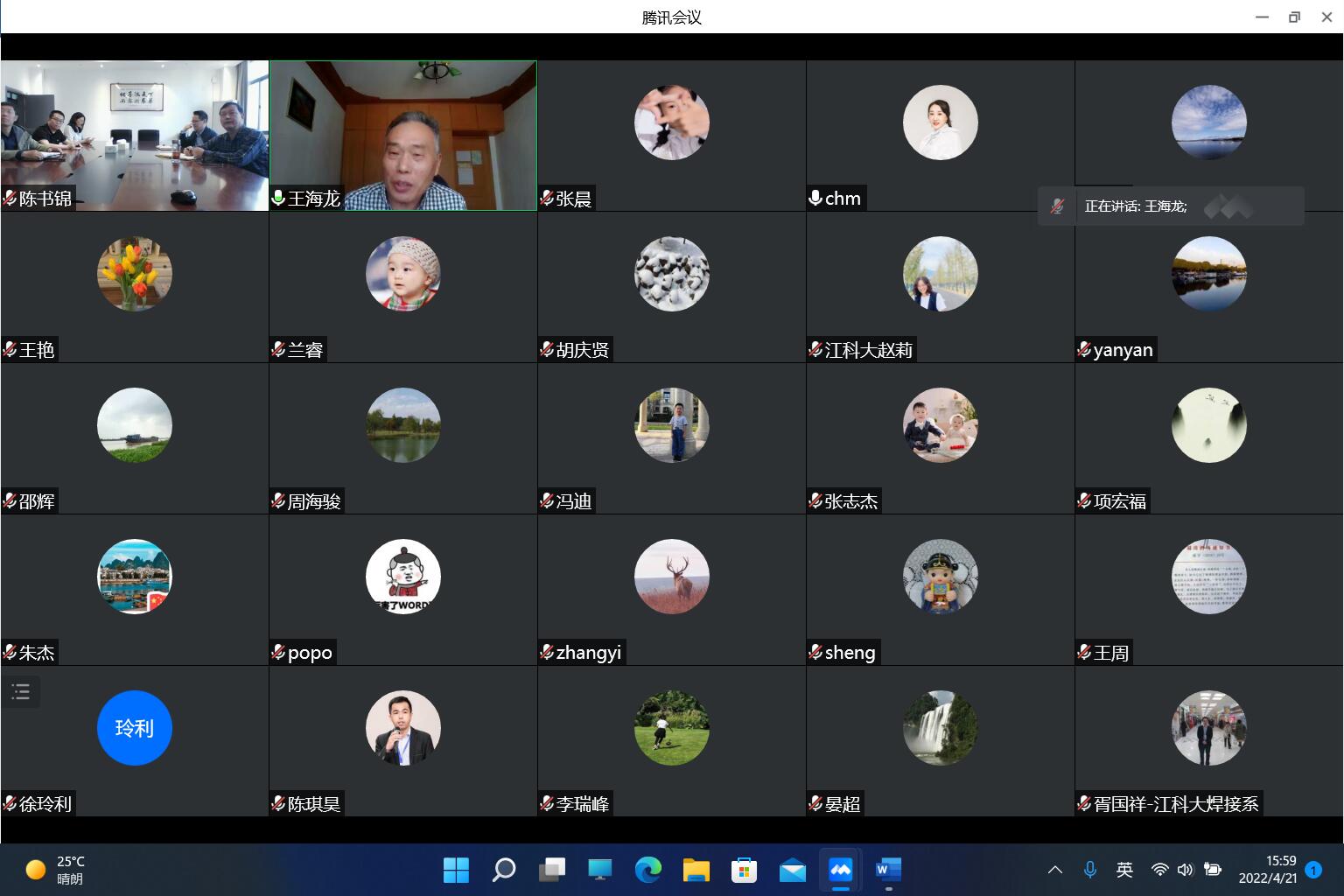Viewport: 1344px width, 896px height.
Task: Expand the hidden system tray icons chevron
Action: click(x=1055, y=869)
